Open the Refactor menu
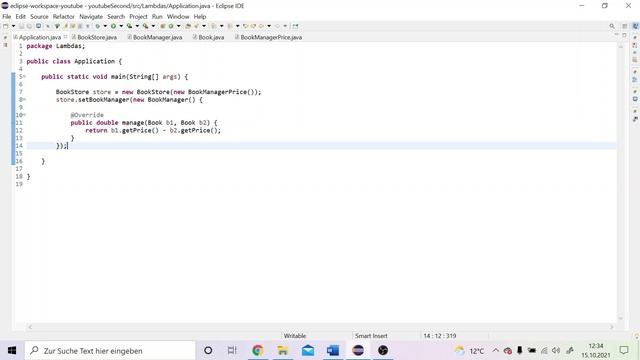 point(64,17)
